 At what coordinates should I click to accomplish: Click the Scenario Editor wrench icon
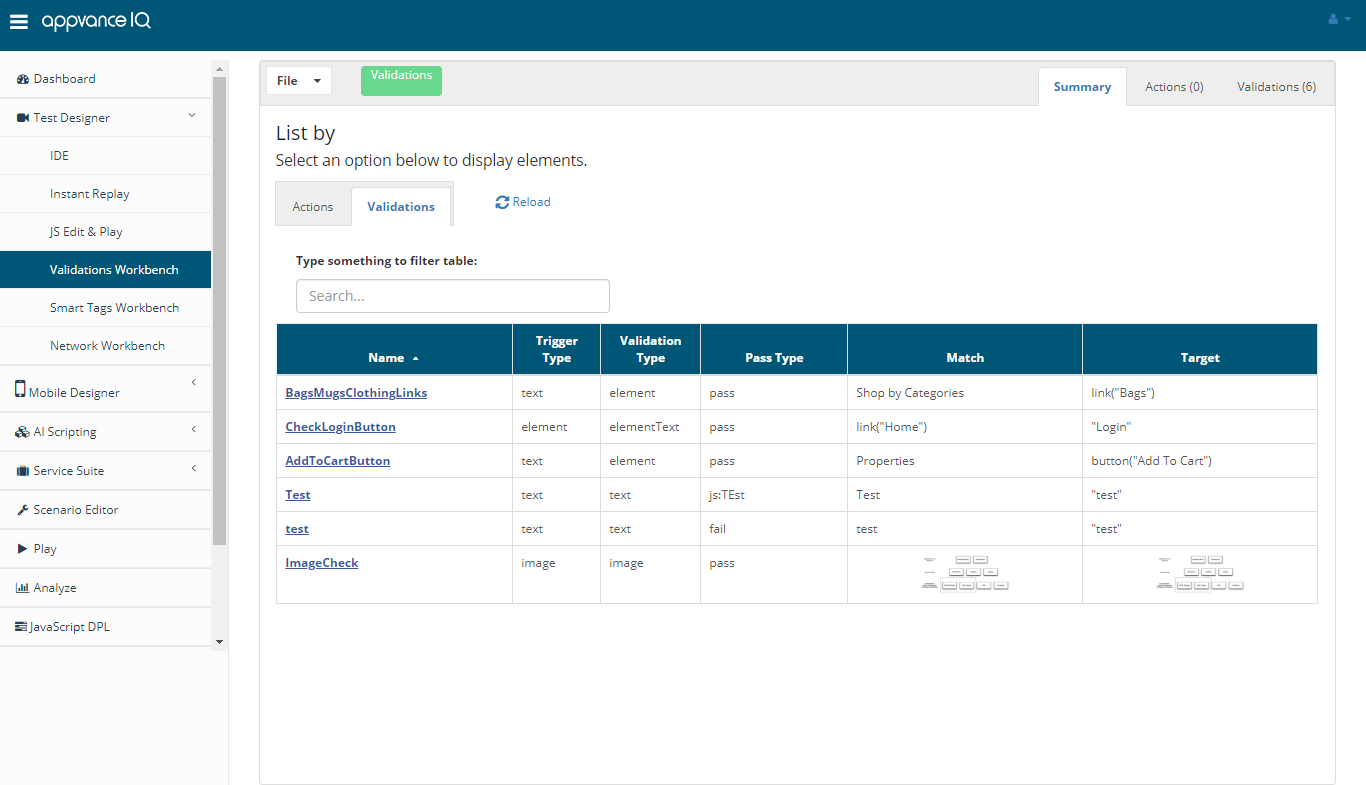point(23,510)
